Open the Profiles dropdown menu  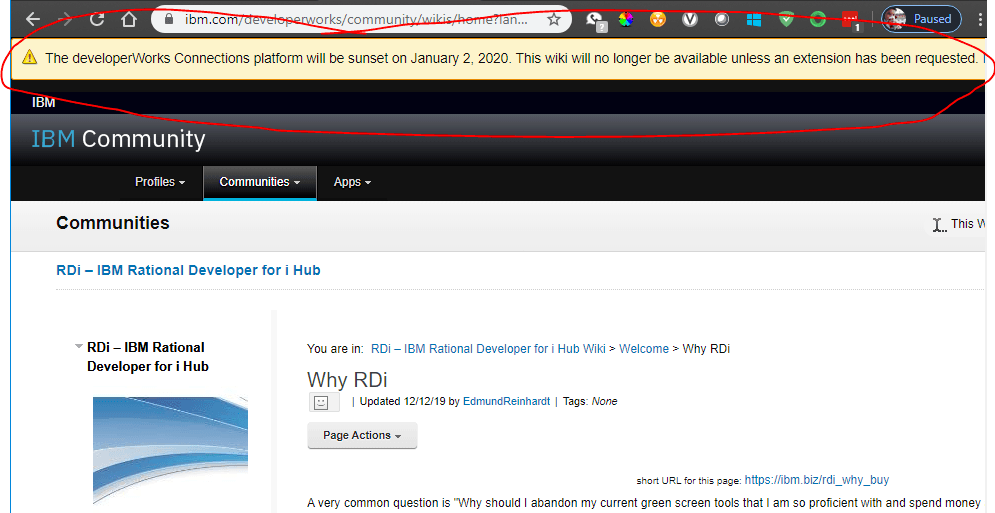click(160, 182)
